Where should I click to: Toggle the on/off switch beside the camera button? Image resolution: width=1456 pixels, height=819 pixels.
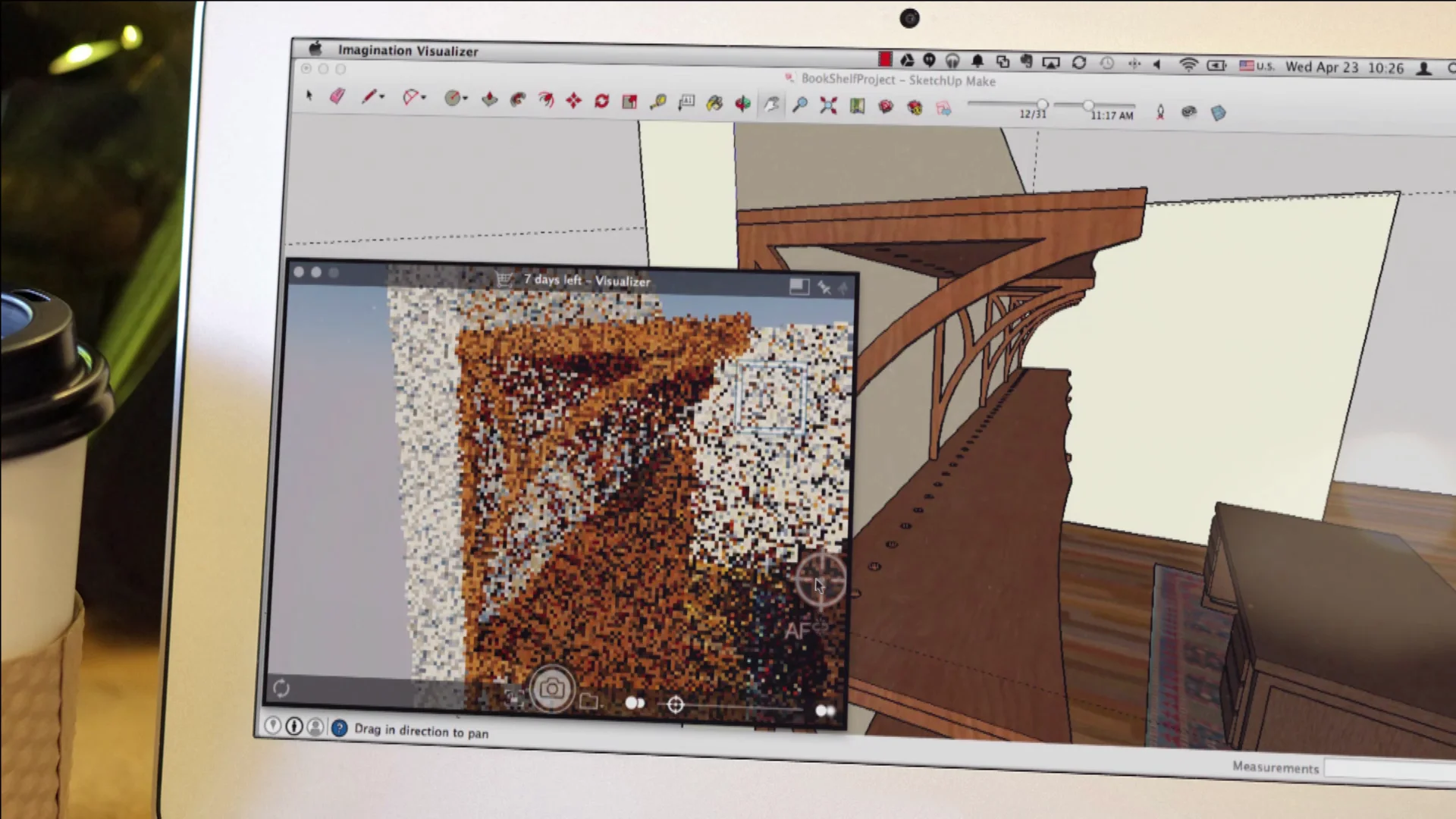click(x=635, y=703)
